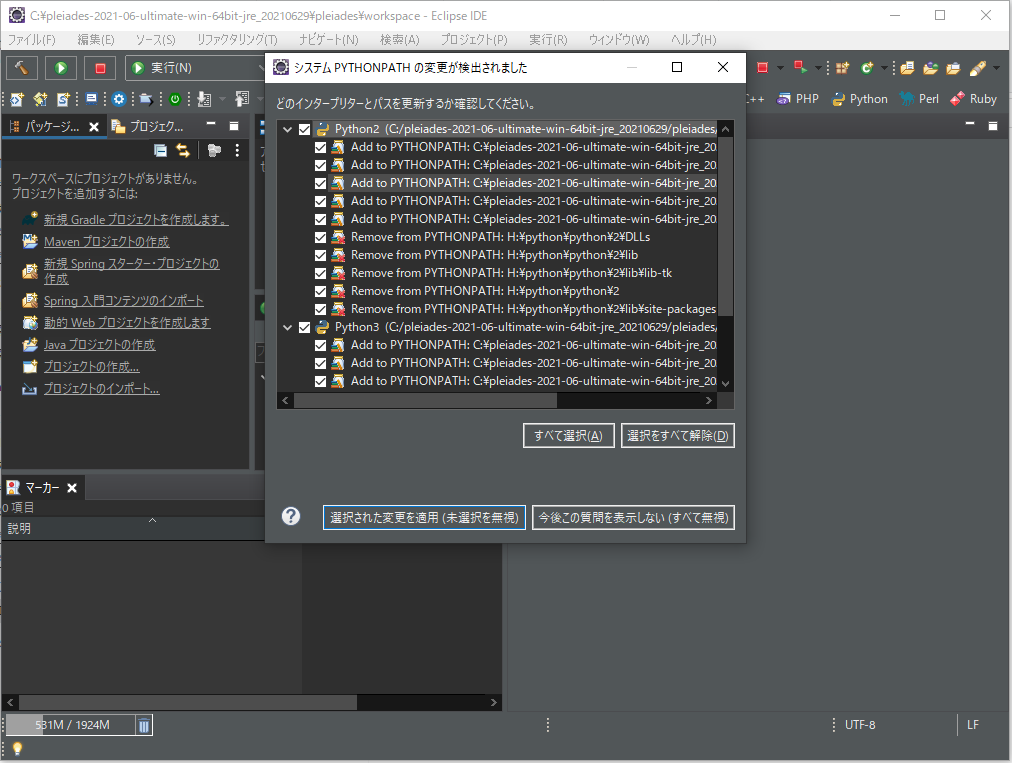Run garbage collector trash icon

(144, 726)
